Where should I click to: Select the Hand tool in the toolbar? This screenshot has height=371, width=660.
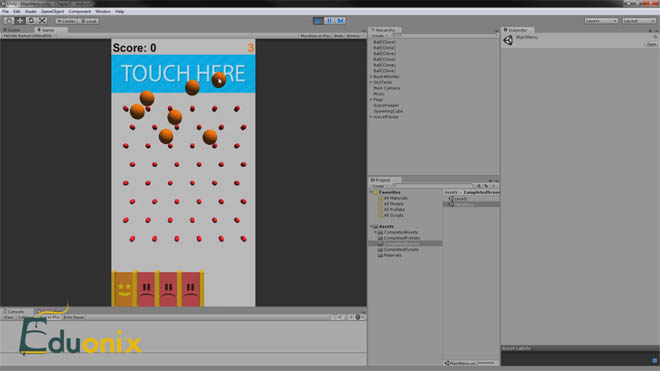click(9, 21)
